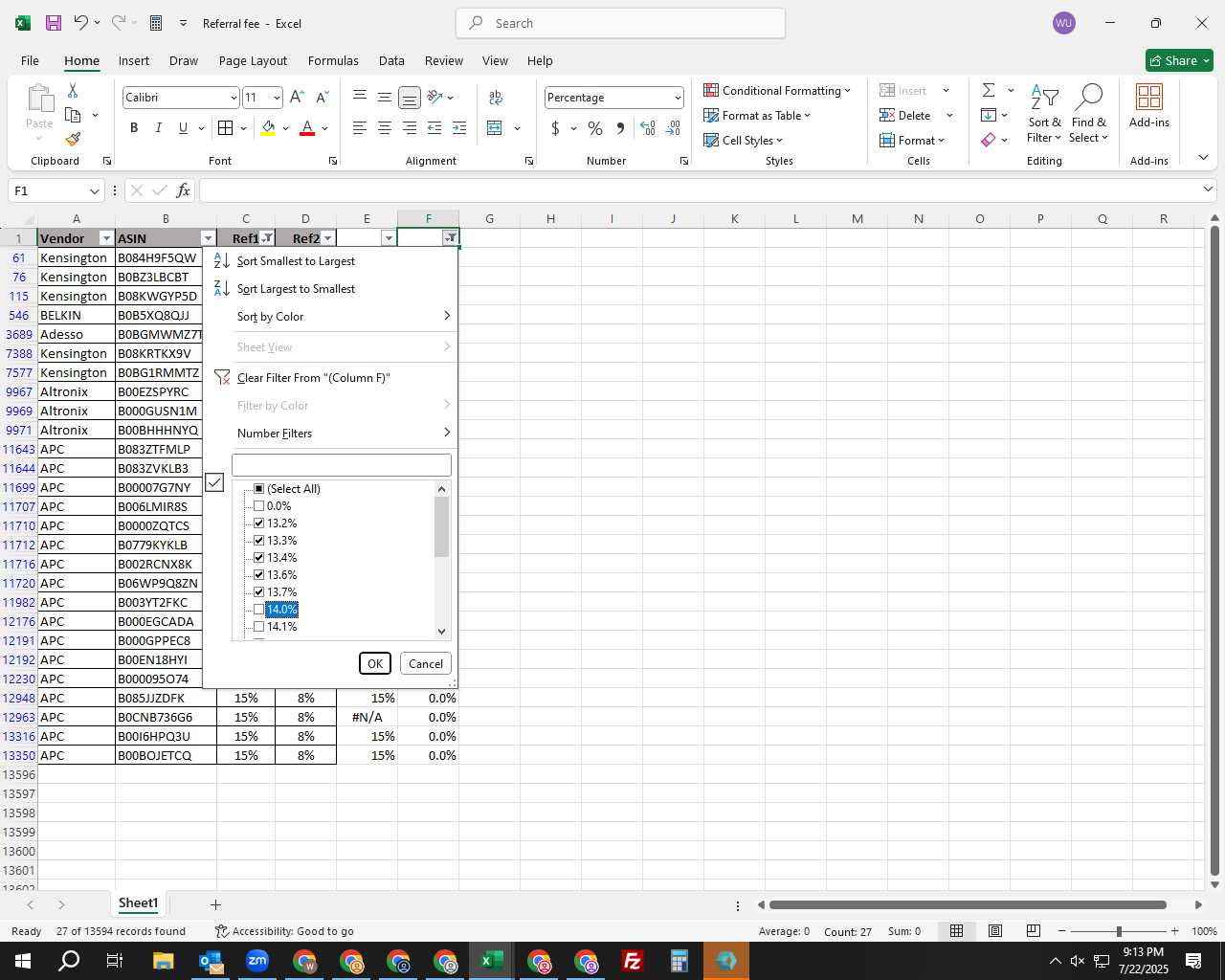Open the ASIN column filter dropdown
The image size is (1225, 980).
[x=208, y=238]
